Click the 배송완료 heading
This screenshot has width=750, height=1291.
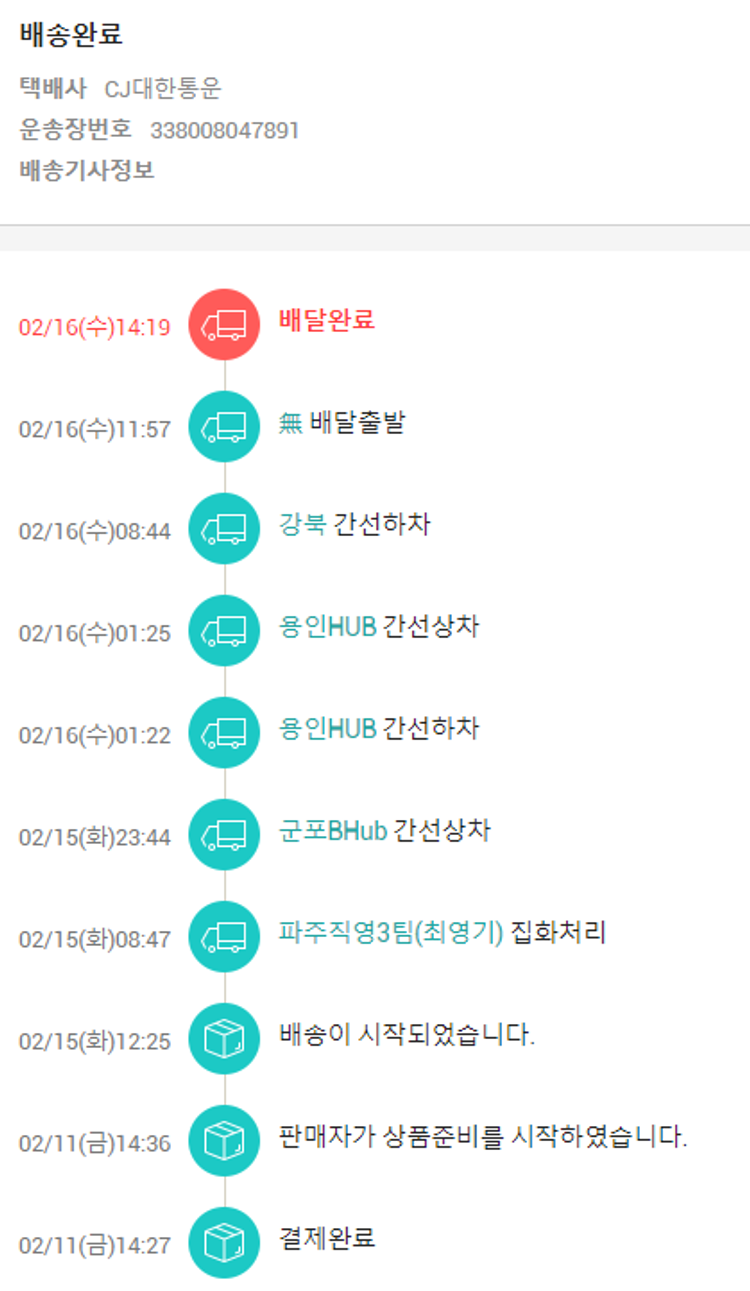[71, 34]
